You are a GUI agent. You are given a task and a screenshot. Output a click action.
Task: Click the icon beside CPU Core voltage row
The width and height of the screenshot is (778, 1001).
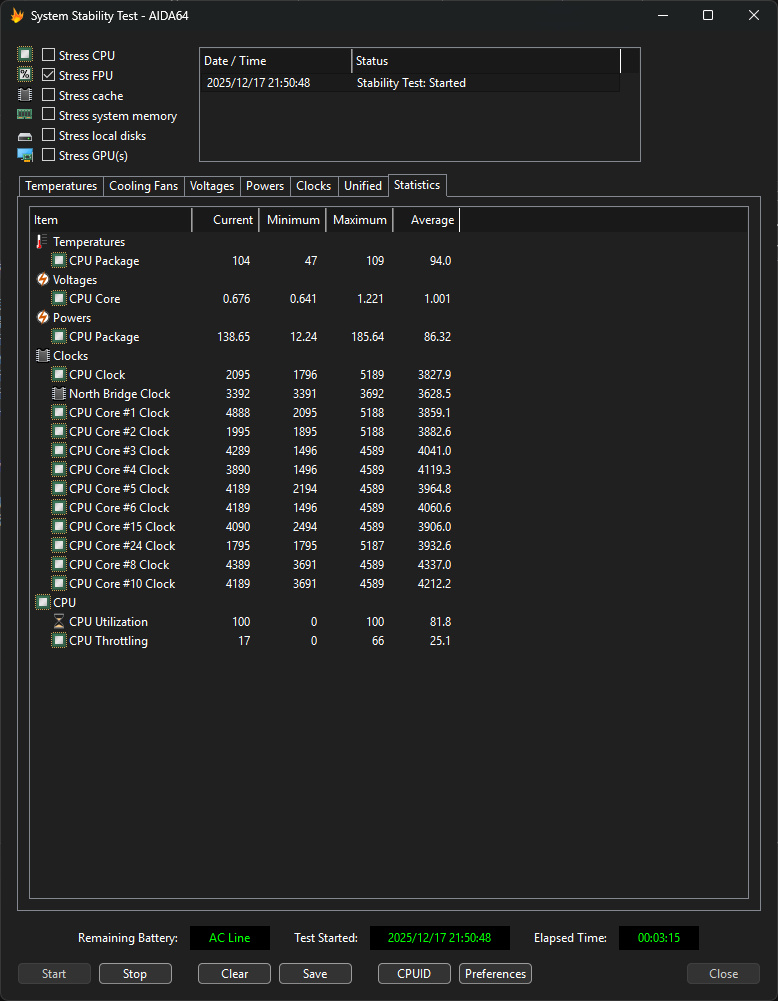59,298
